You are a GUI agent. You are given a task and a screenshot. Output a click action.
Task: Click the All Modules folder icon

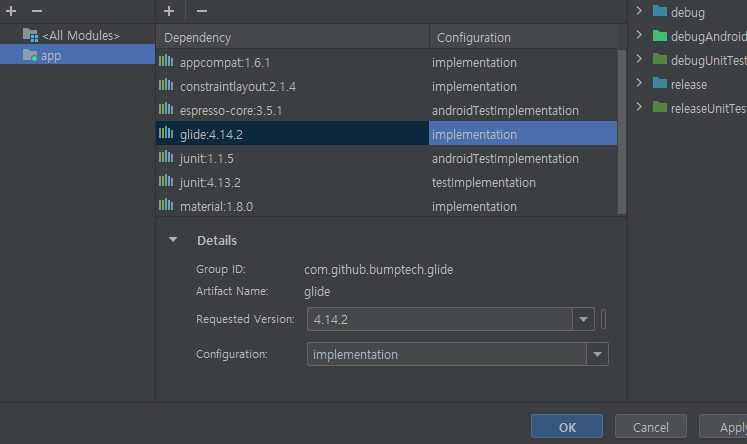coord(30,35)
